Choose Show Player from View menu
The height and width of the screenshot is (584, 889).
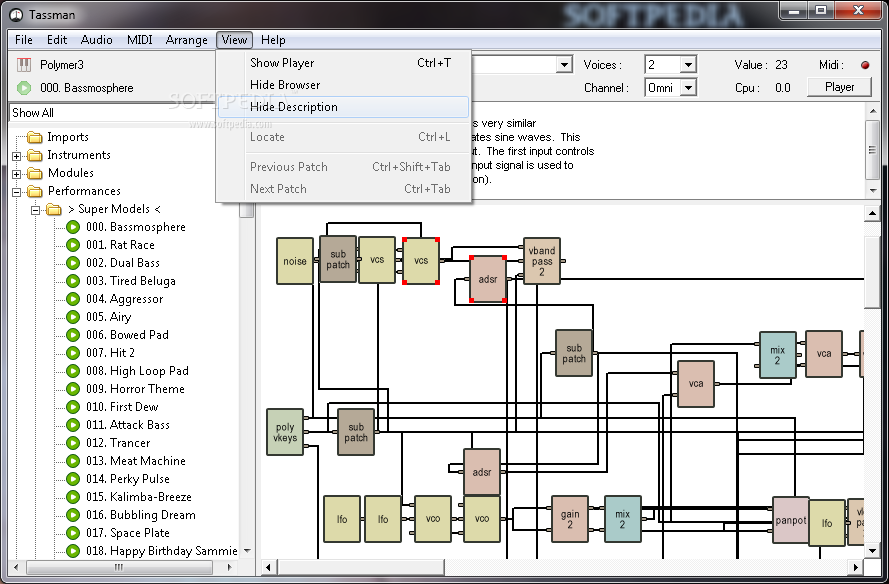[x=344, y=63]
